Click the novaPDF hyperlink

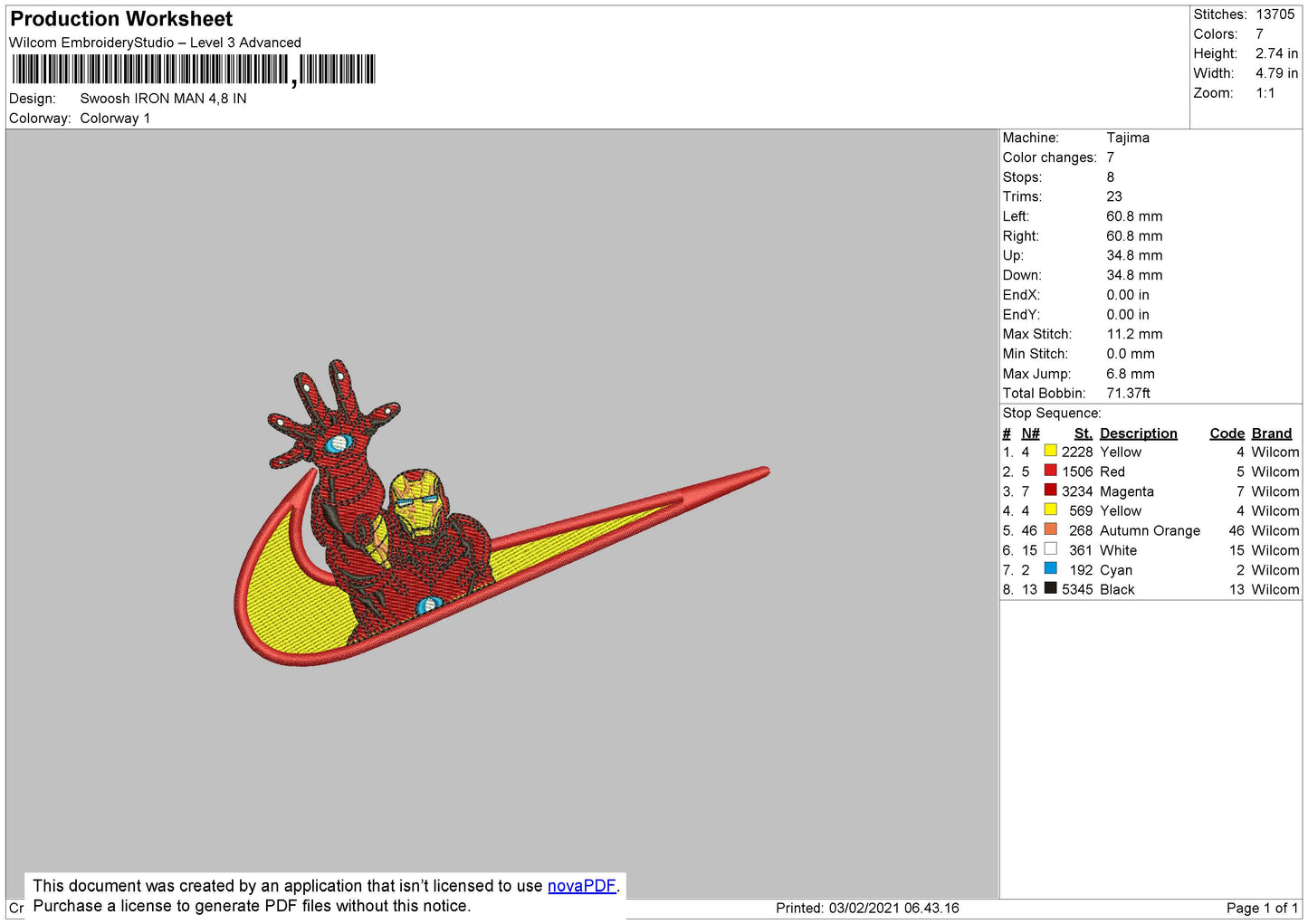(581, 886)
